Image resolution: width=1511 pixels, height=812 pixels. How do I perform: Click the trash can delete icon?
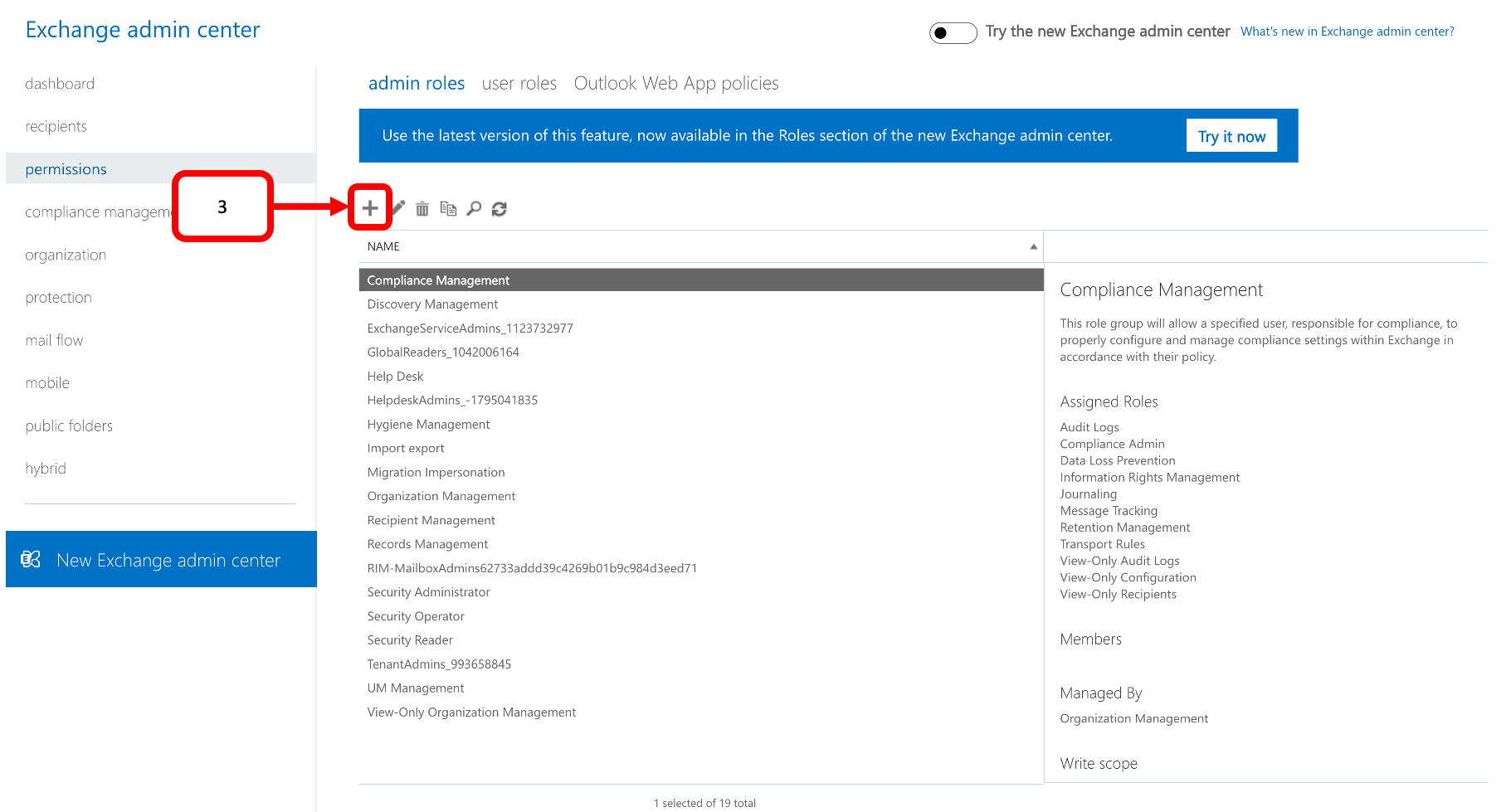[x=422, y=209]
